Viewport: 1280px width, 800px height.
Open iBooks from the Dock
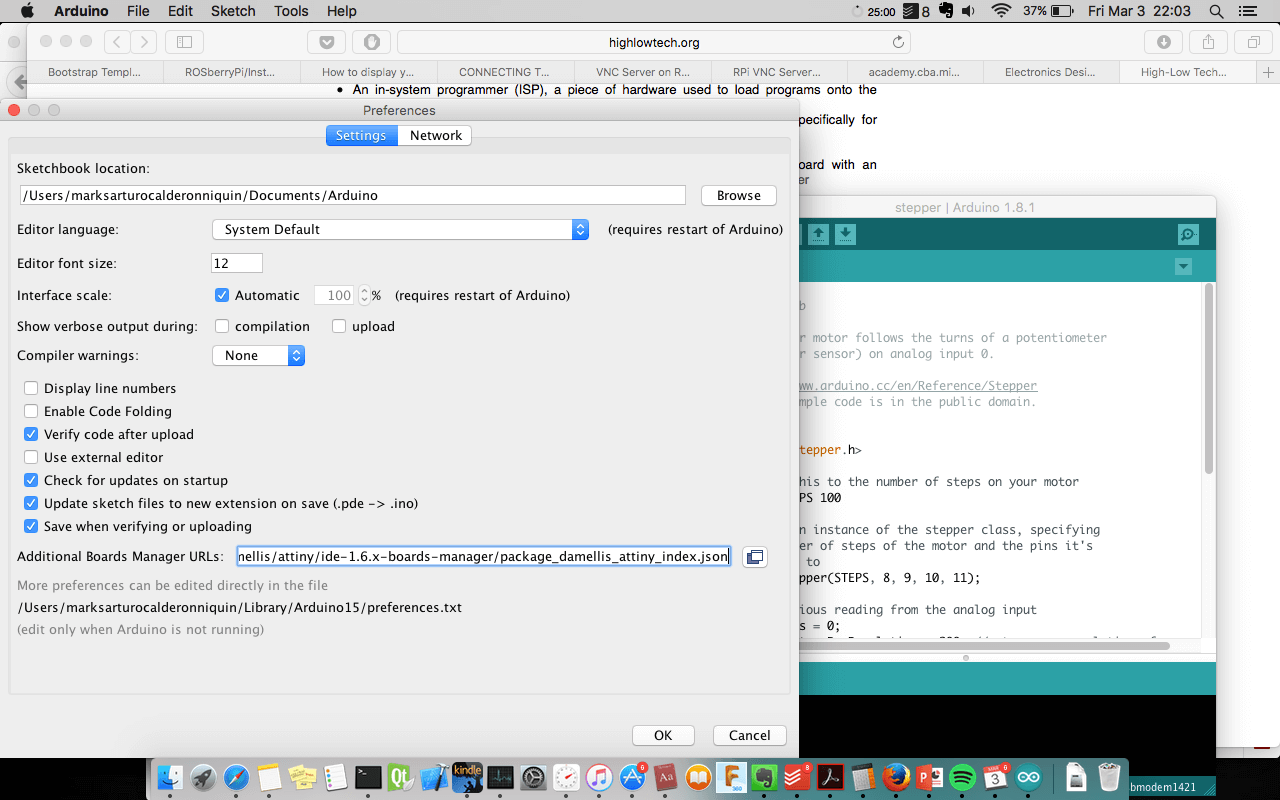pyautogui.click(x=698, y=777)
